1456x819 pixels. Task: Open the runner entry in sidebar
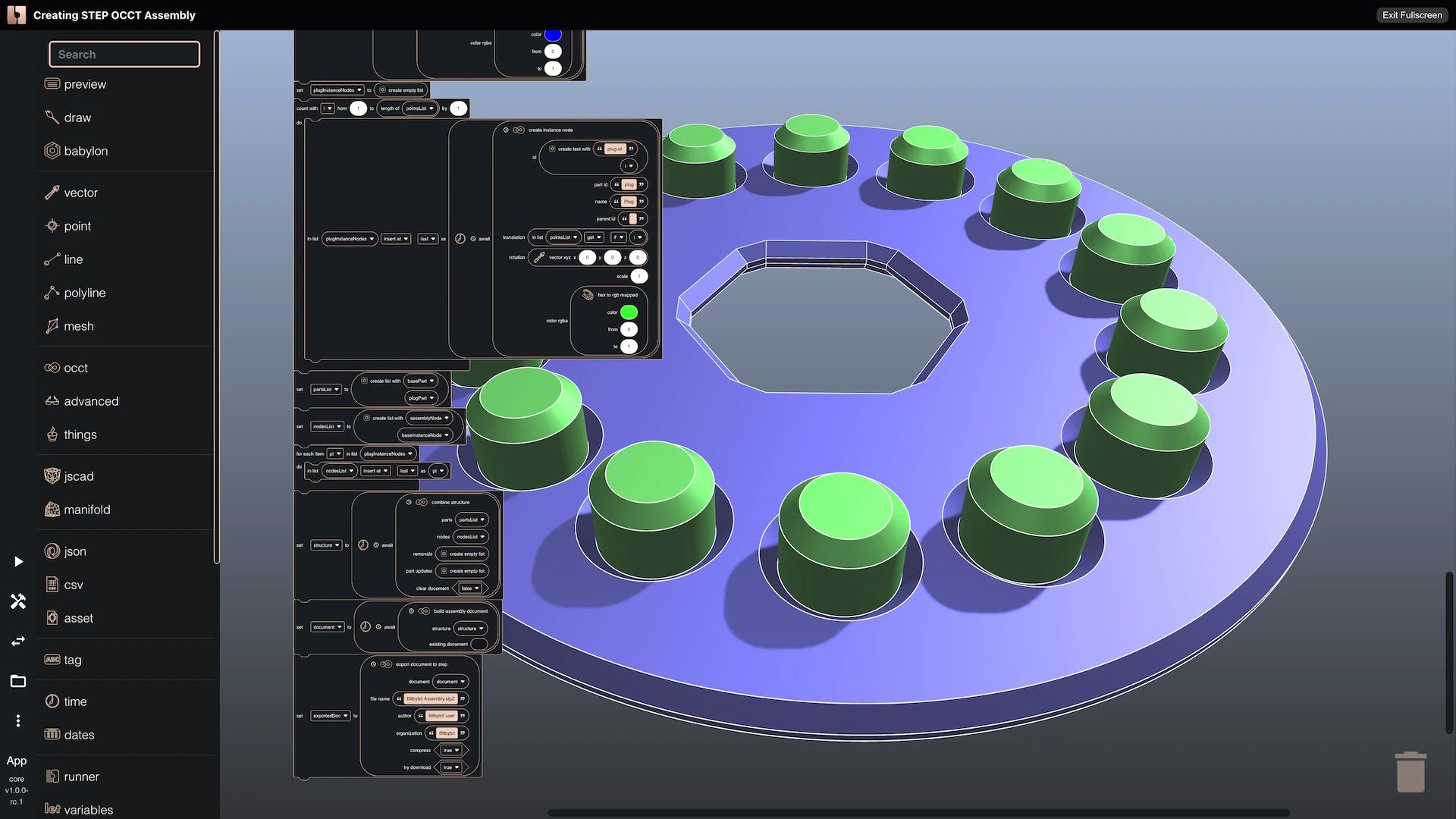[x=81, y=777]
